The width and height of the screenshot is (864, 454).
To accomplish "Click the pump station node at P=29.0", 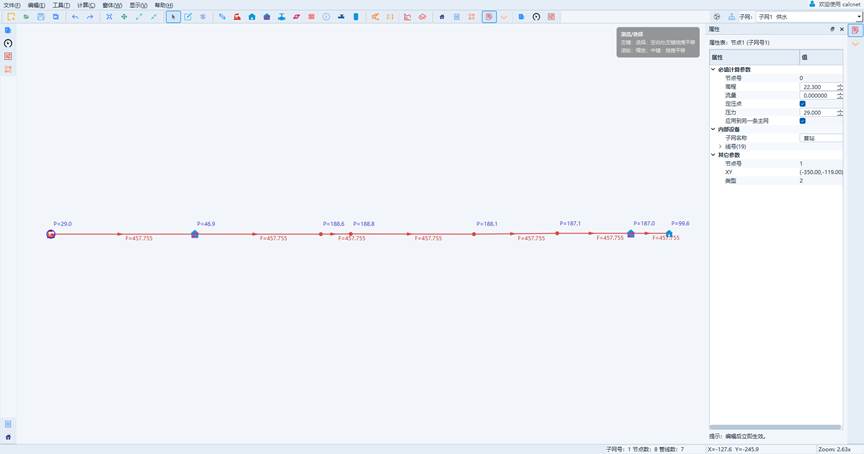I will (x=51, y=234).
